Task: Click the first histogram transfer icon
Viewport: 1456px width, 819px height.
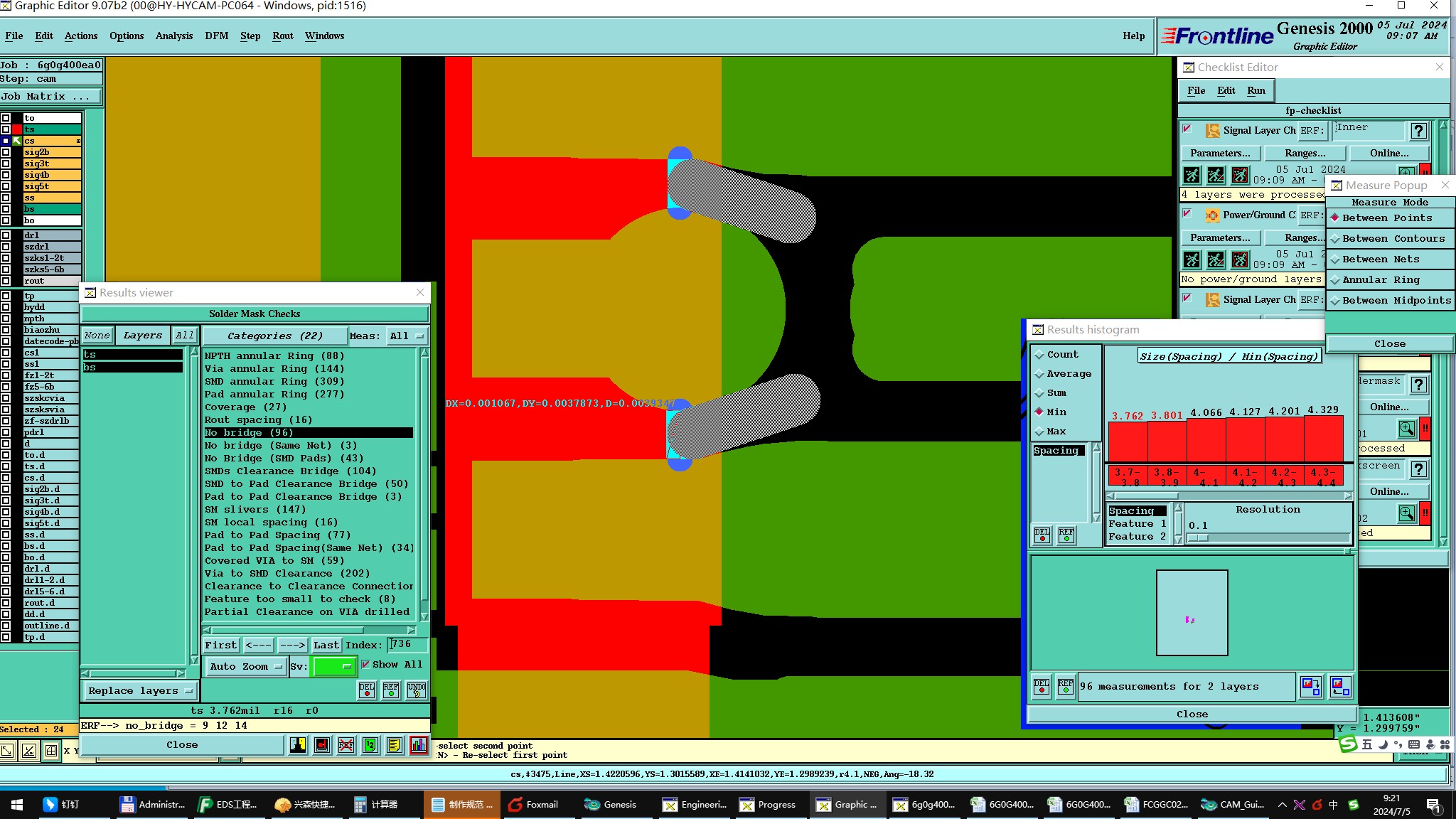Action: [1310, 686]
